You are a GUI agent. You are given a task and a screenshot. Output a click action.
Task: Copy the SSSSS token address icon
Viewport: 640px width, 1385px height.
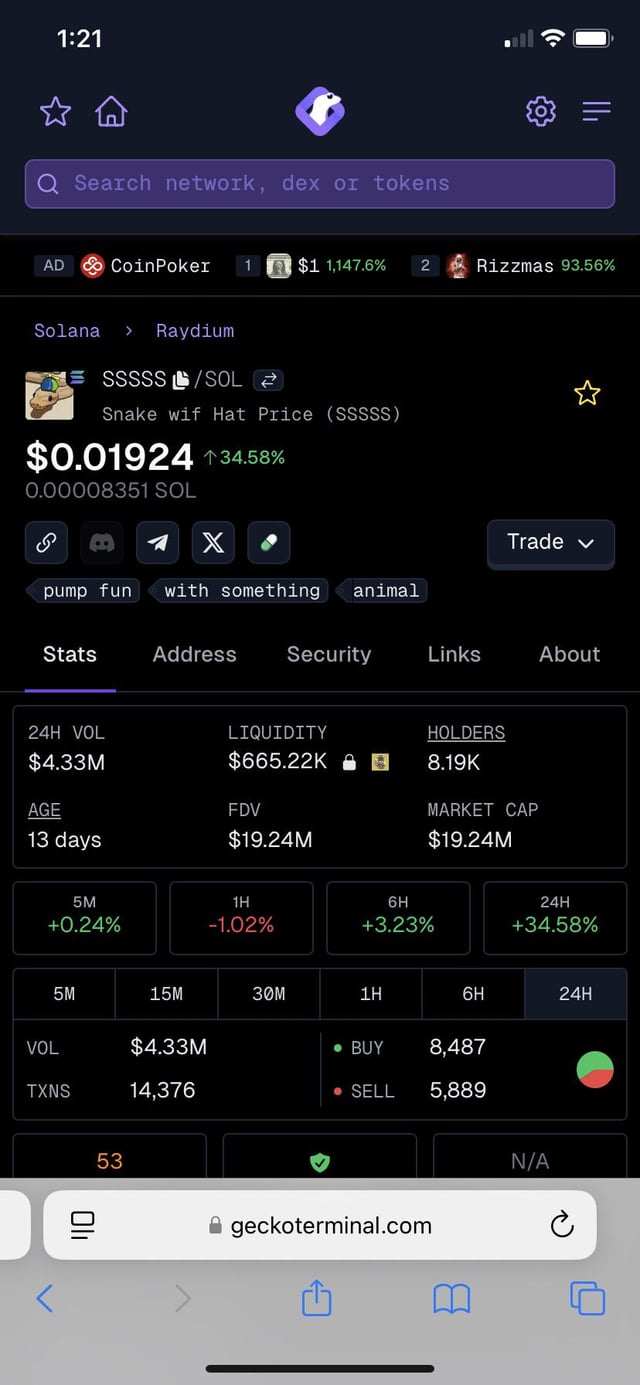coord(181,380)
